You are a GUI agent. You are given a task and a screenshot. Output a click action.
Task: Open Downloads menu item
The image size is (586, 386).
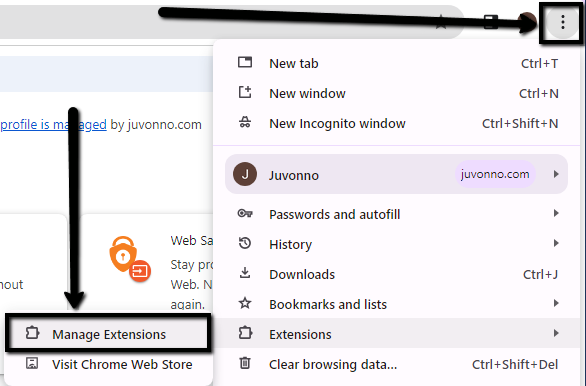tap(397, 274)
